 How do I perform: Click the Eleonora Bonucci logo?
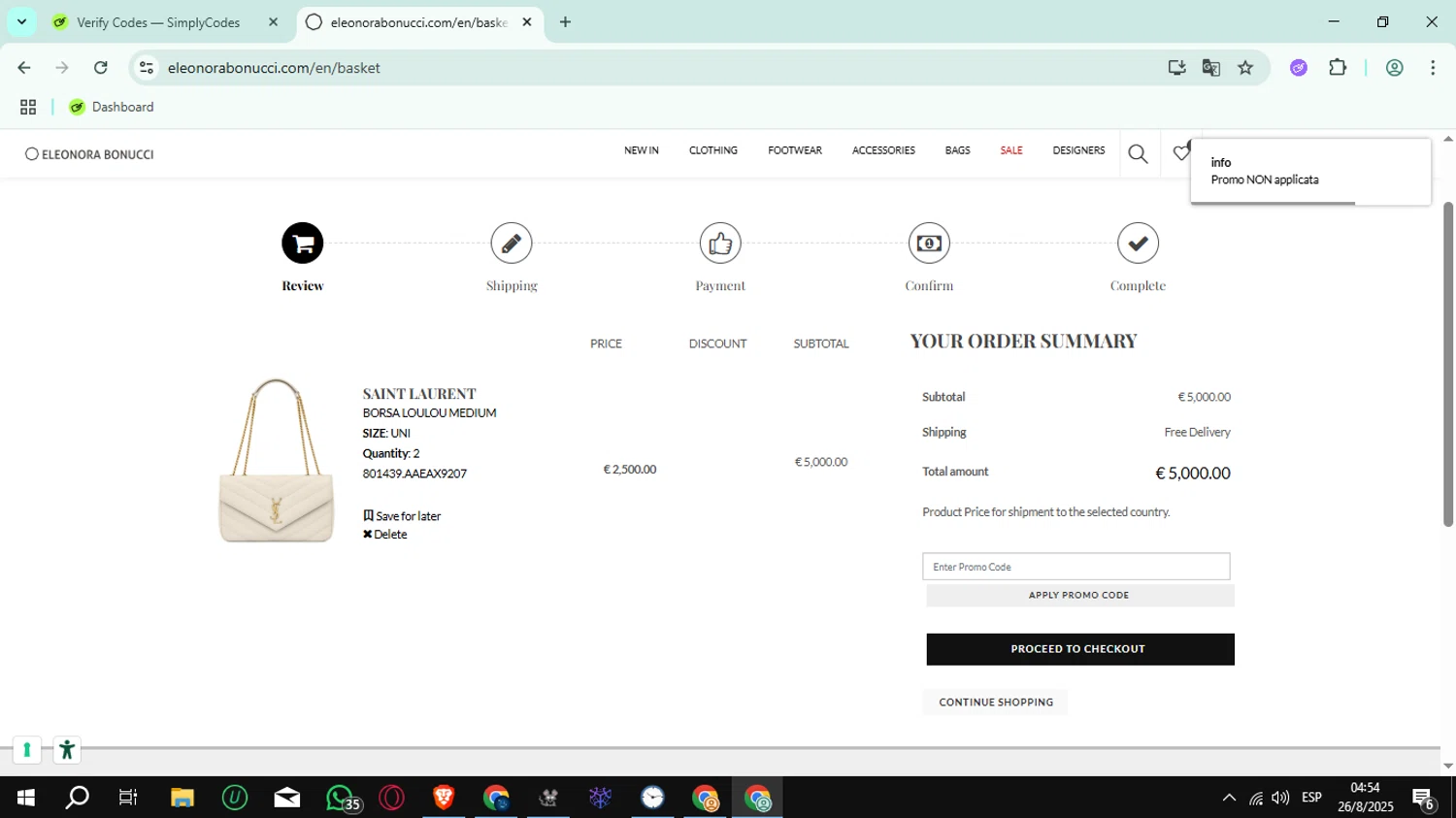pyautogui.click(x=89, y=154)
